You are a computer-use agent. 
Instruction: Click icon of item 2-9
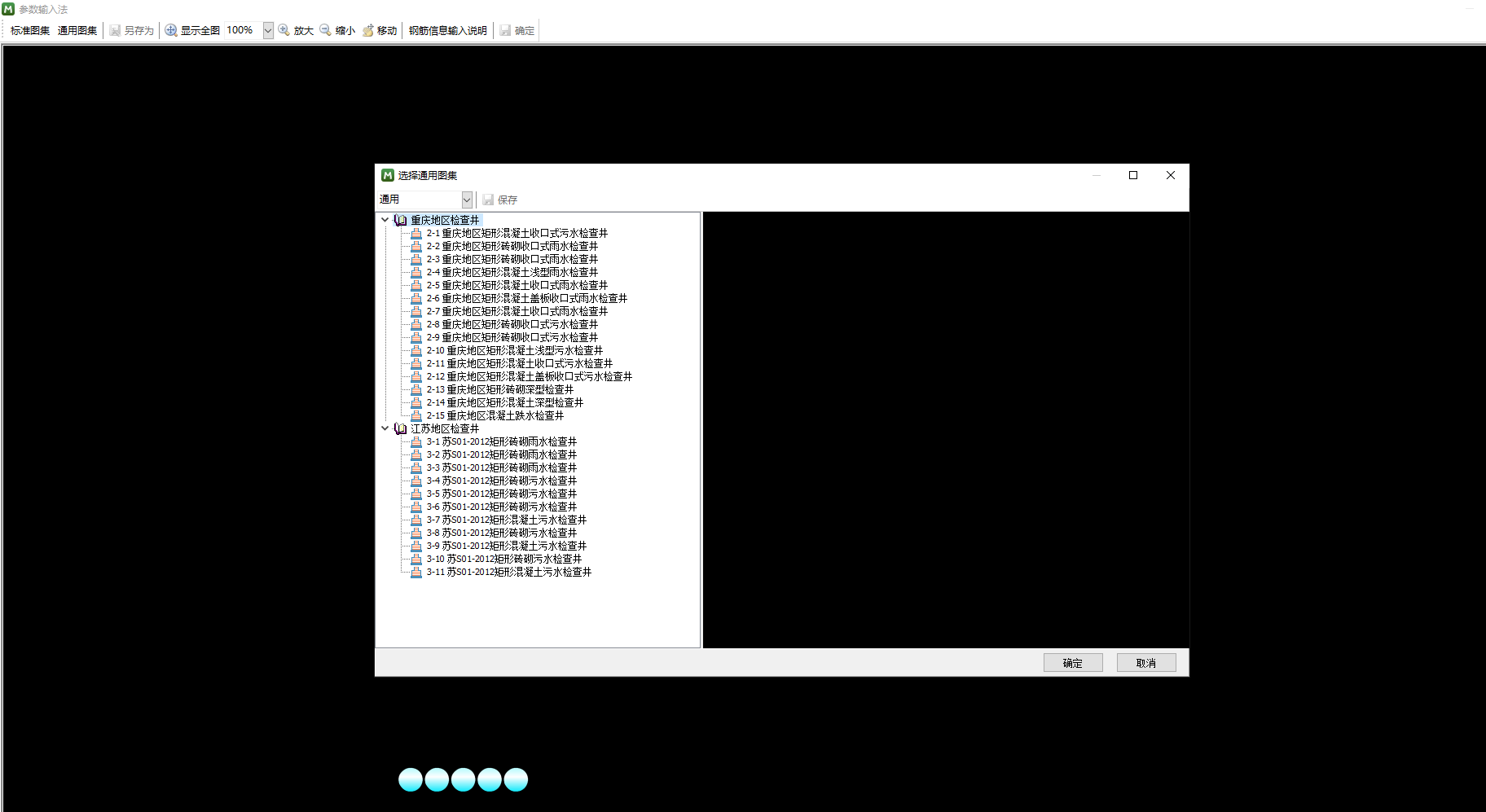[x=416, y=337]
